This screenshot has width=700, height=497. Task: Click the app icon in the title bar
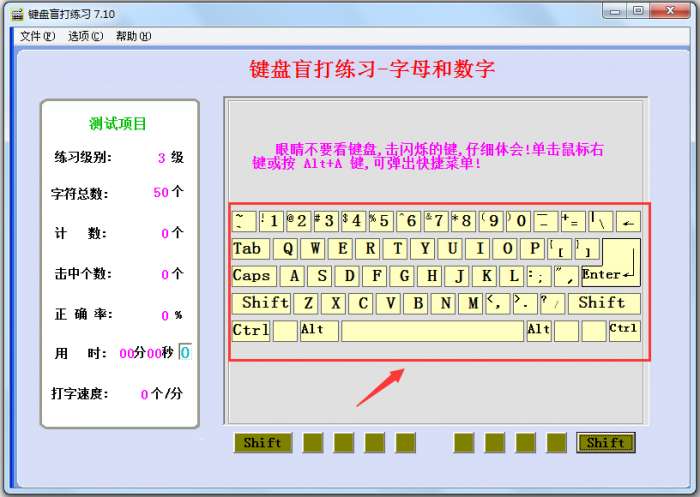pos(17,14)
